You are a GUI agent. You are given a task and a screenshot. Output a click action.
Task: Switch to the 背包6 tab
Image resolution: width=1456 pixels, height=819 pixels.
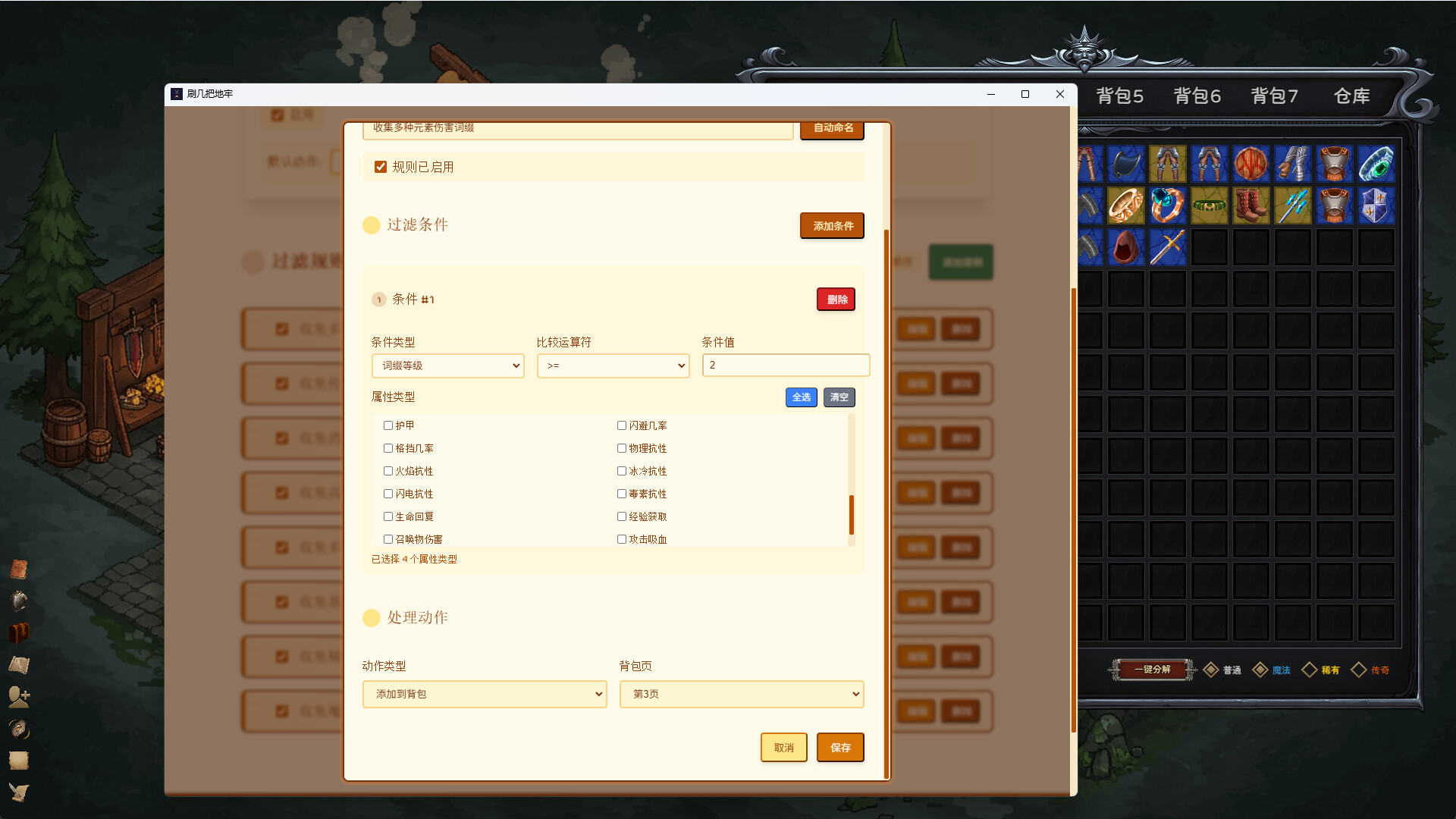point(1196,96)
